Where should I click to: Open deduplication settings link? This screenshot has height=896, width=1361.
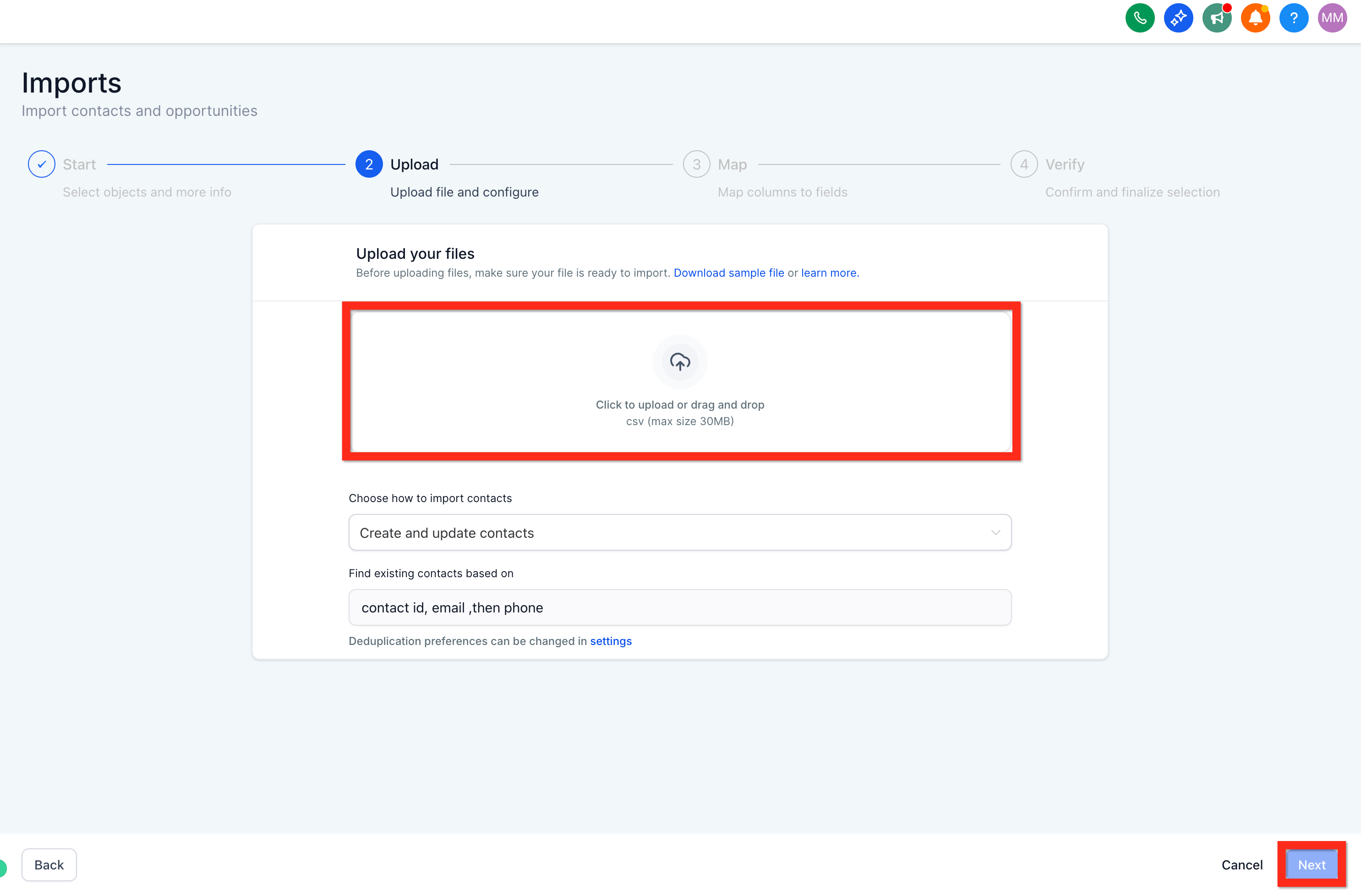(611, 641)
